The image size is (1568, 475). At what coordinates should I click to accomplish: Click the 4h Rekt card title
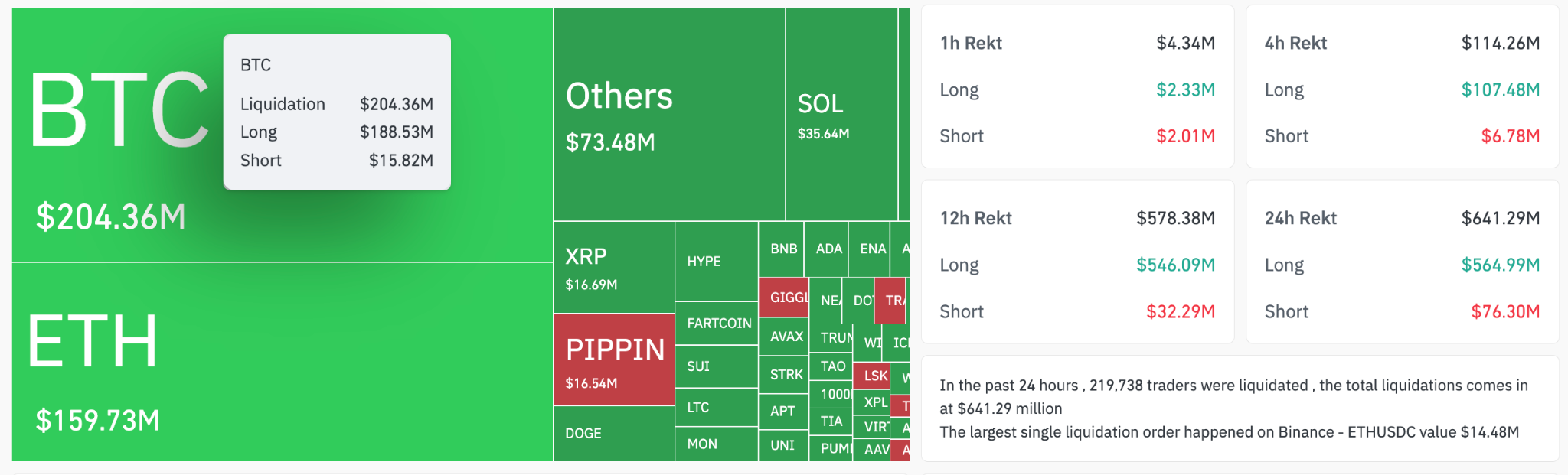coord(1295,44)
